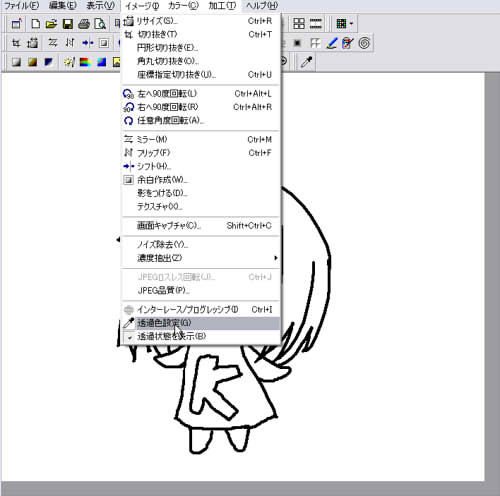Click the flip toolbar icon

pyautogui.click(x=70, y=43)
